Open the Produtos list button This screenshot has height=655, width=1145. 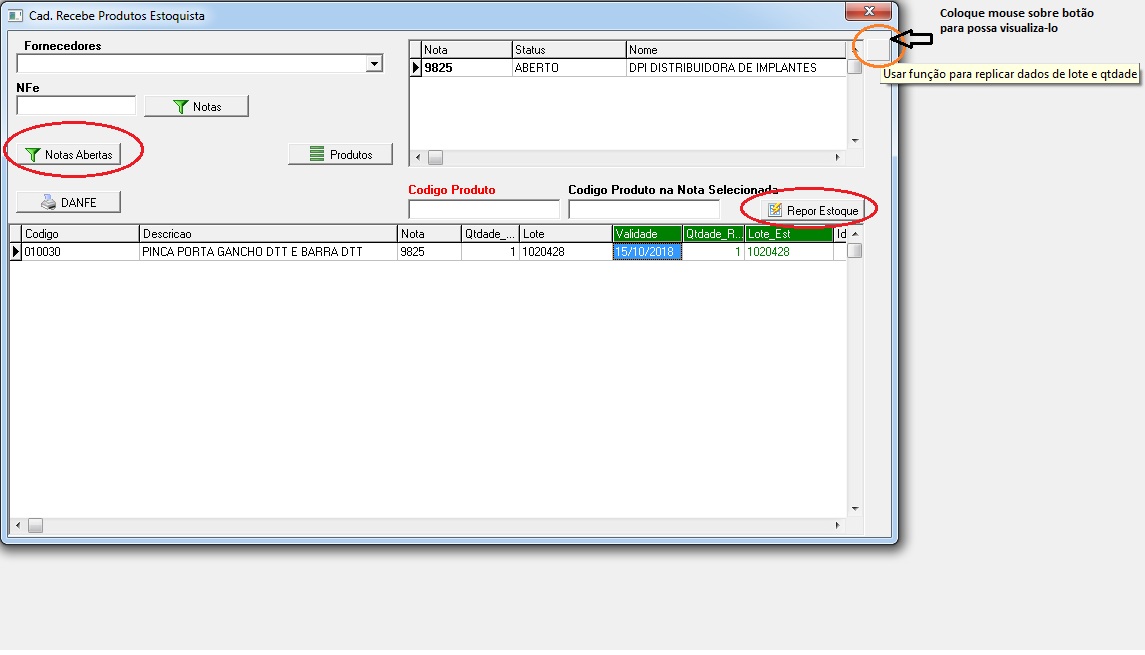point(340,154)
